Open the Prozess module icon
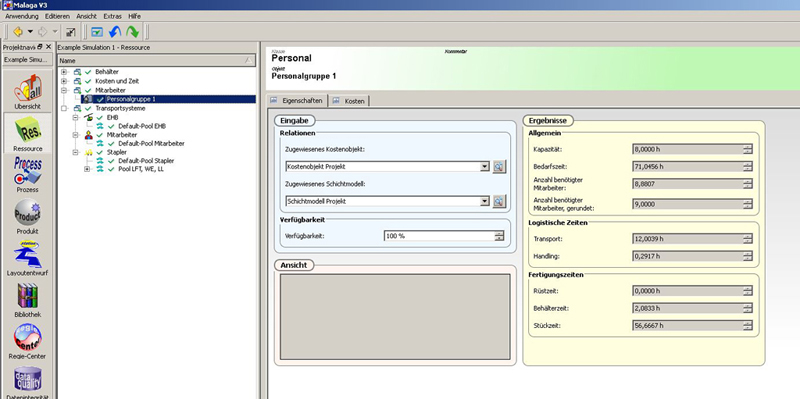 click(x=28, y=171)
